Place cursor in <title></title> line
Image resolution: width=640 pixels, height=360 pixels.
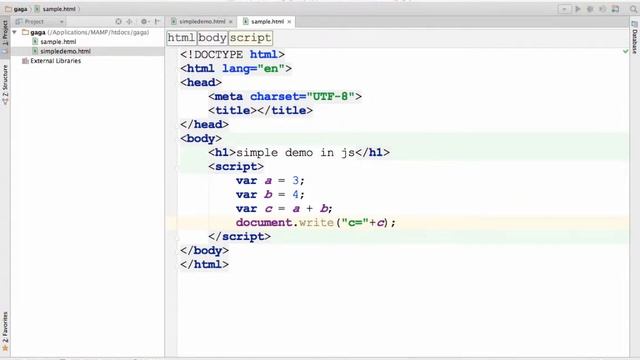tap(260, 111)
